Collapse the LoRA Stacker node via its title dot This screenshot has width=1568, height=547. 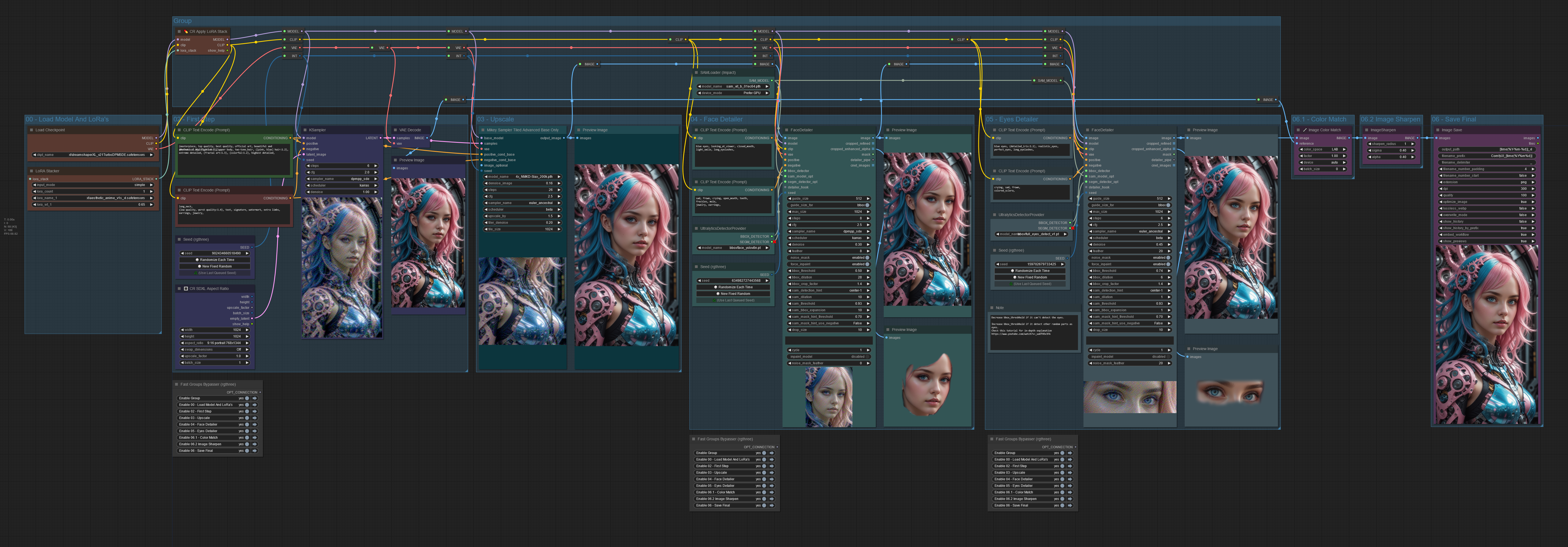(x=32, y=171)
